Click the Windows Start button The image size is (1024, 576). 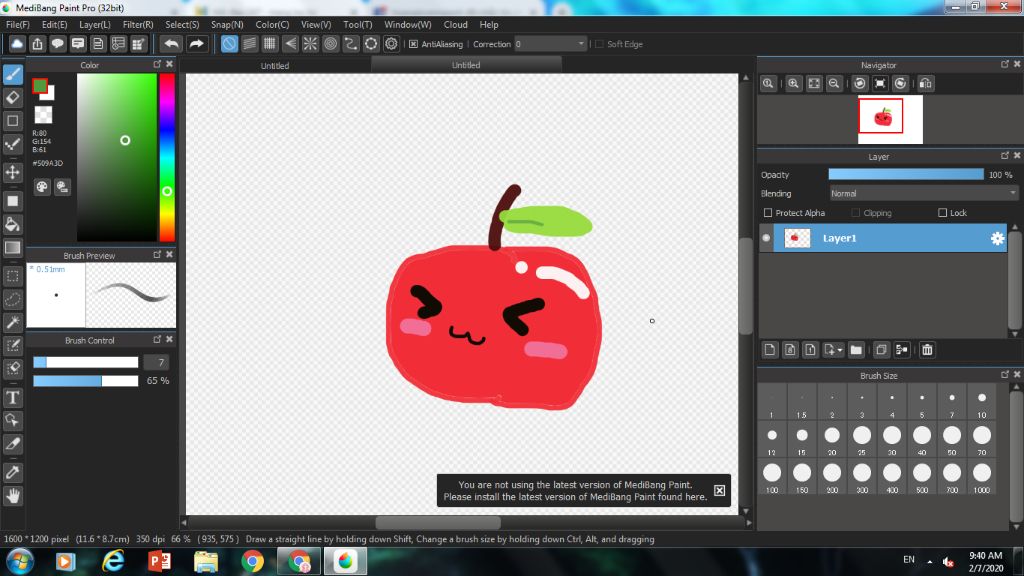[x=20, y=562]
